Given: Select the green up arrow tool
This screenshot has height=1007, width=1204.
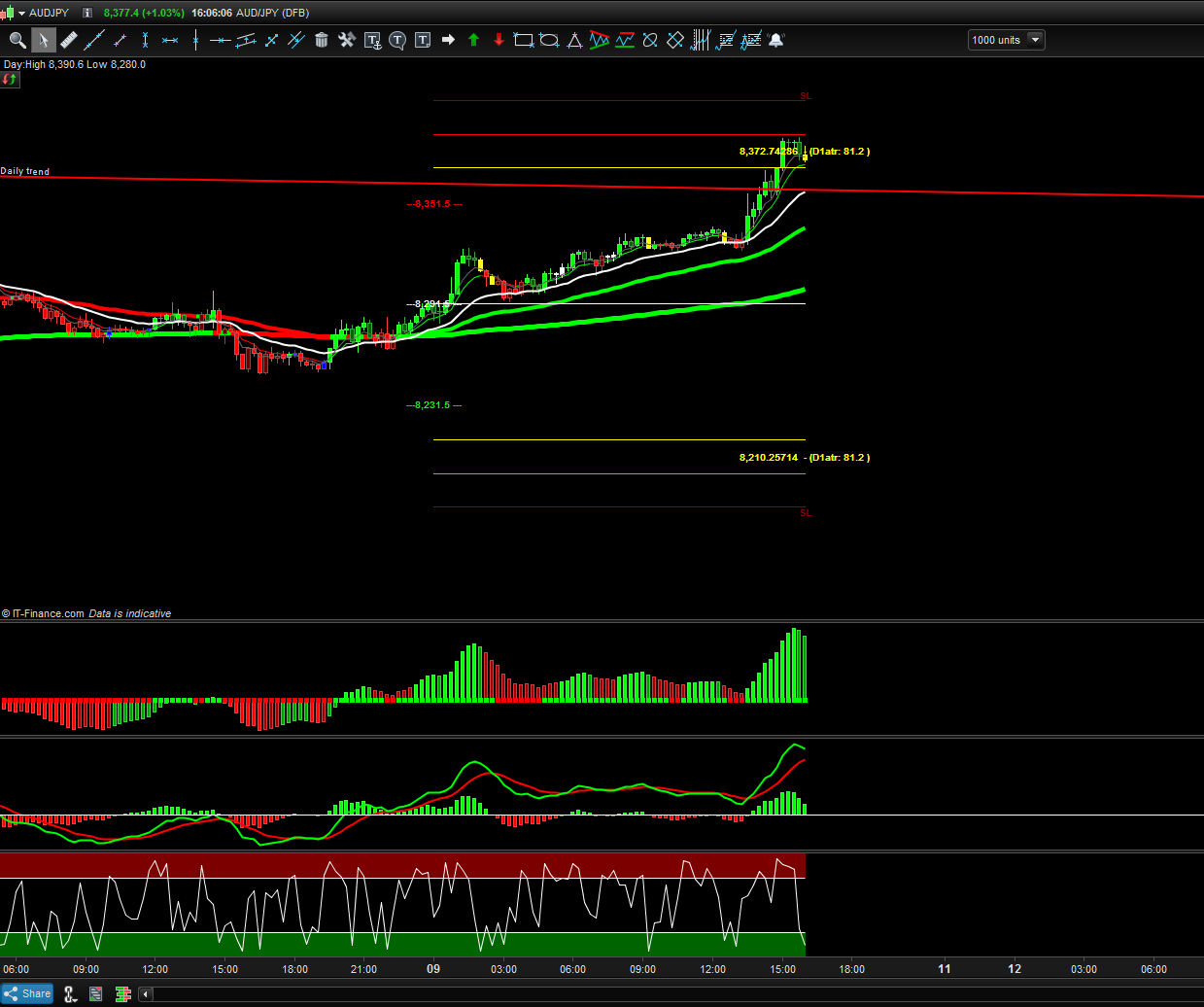Looking at the screenshot, I should click(473, 40).
